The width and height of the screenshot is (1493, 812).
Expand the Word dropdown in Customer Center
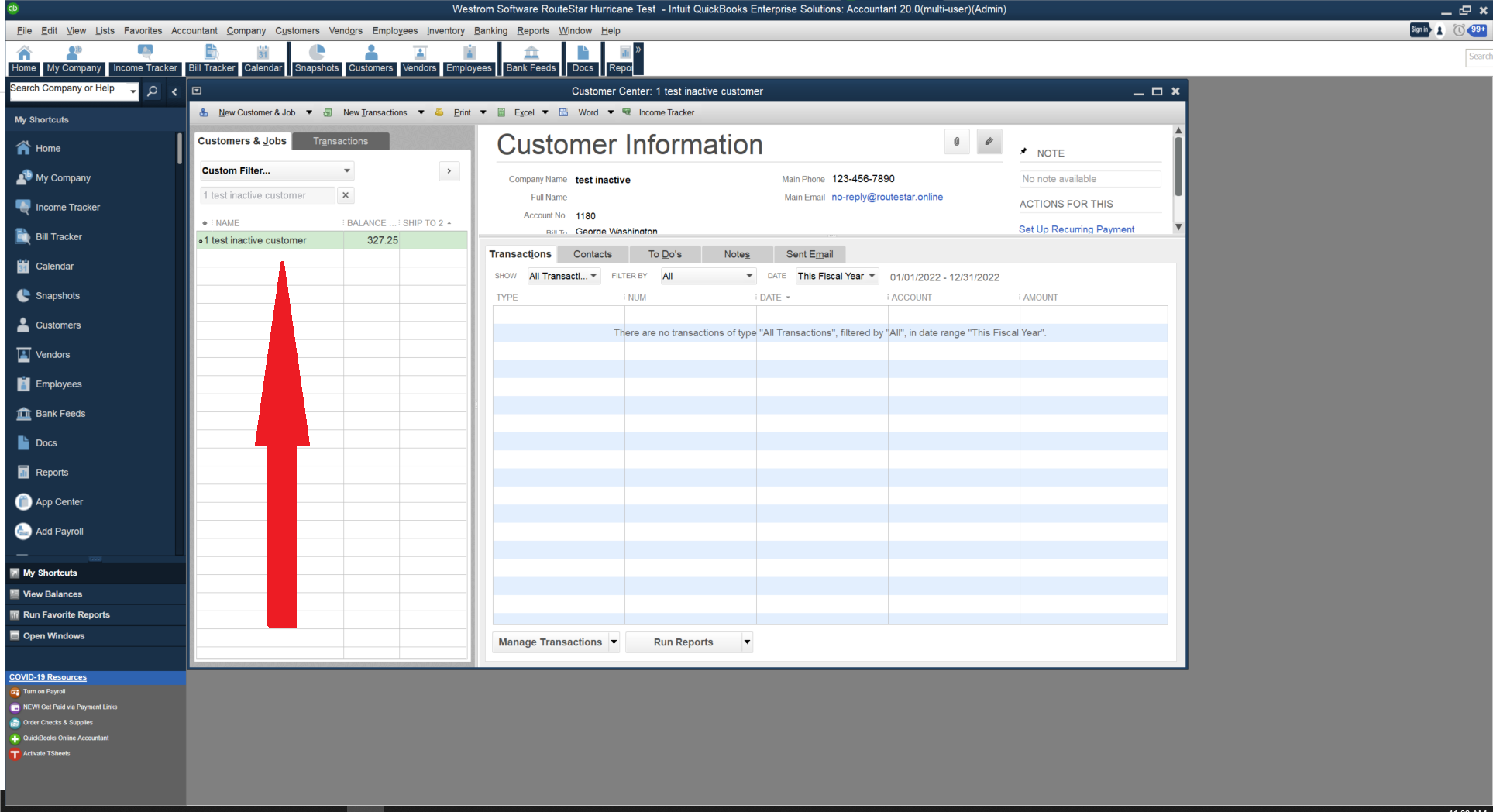611,113
